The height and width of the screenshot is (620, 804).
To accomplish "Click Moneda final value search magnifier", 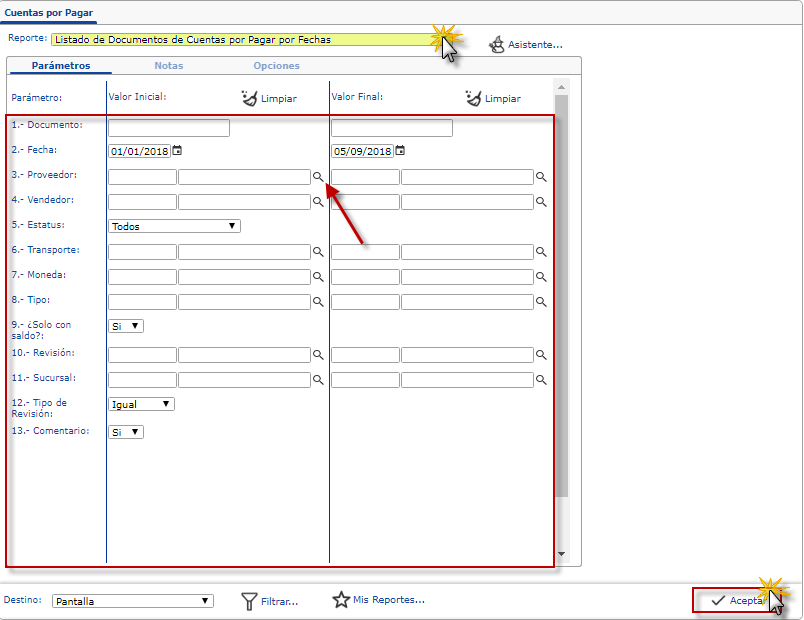I will click(x=541, y=277).
